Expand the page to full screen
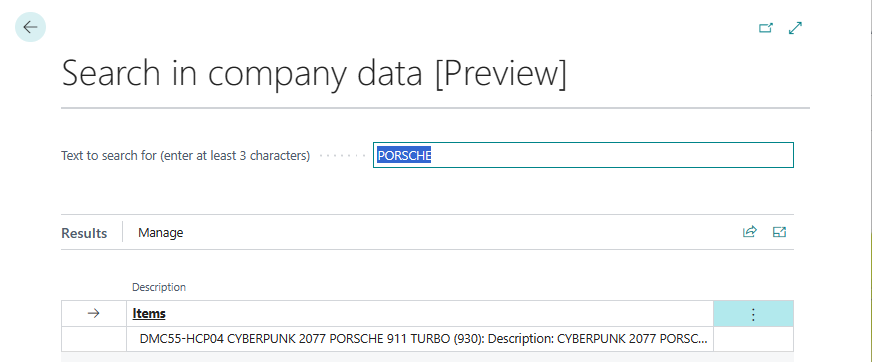Viewport: 872px width, 362px height. [796, 28]
